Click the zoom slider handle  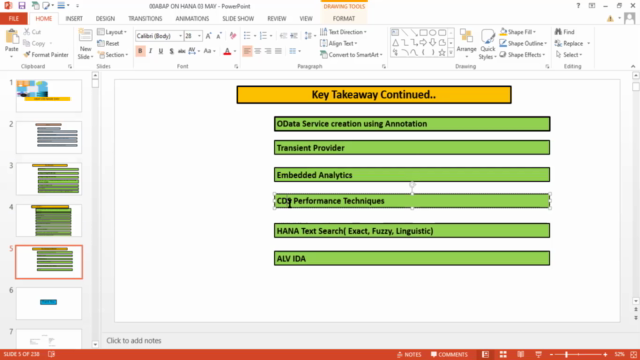tap(567, 354)
